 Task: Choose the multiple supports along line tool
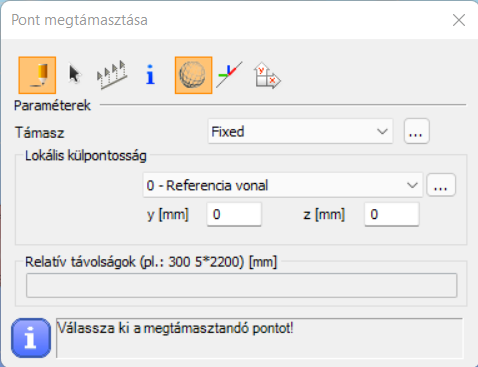click(x=112, y=75)
